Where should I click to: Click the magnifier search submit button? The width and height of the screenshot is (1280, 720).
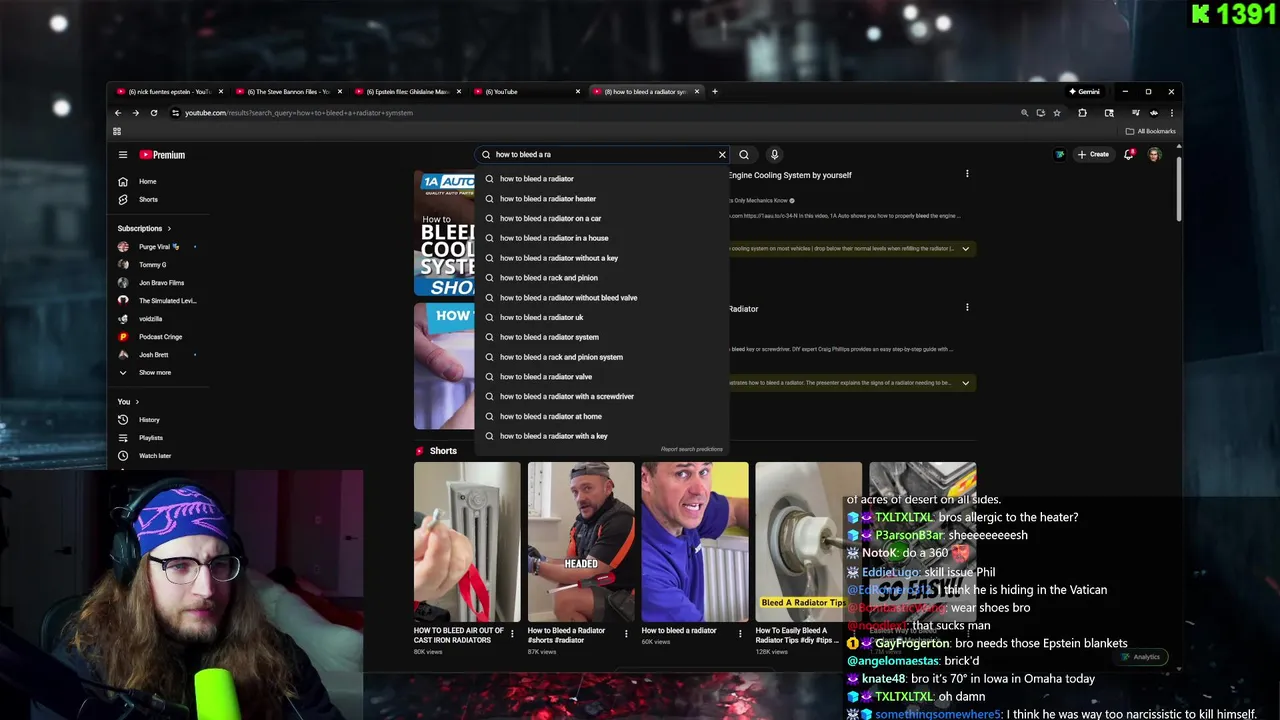click(744, 155)
